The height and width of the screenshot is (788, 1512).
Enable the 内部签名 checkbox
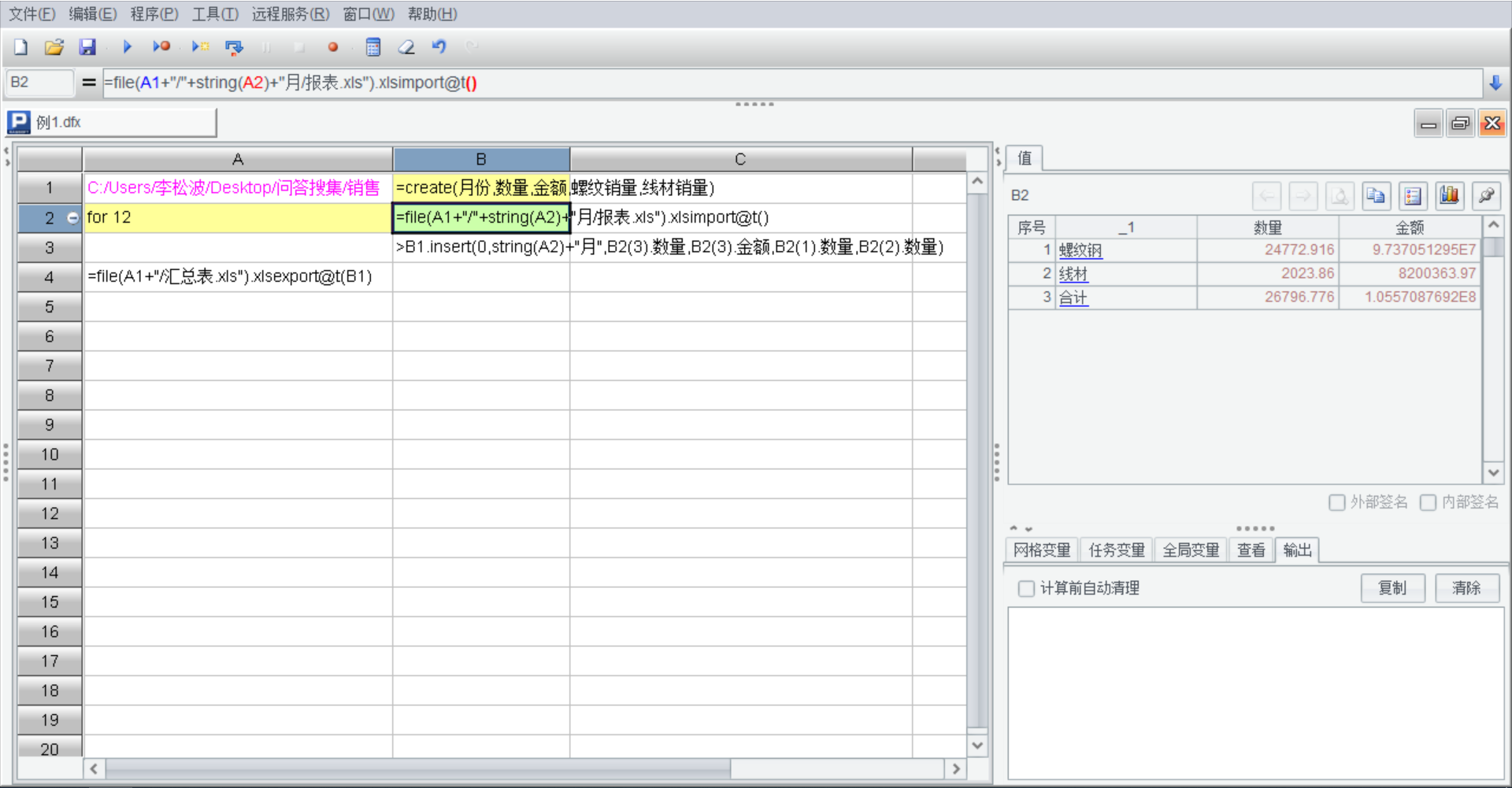click(1428, 502)
